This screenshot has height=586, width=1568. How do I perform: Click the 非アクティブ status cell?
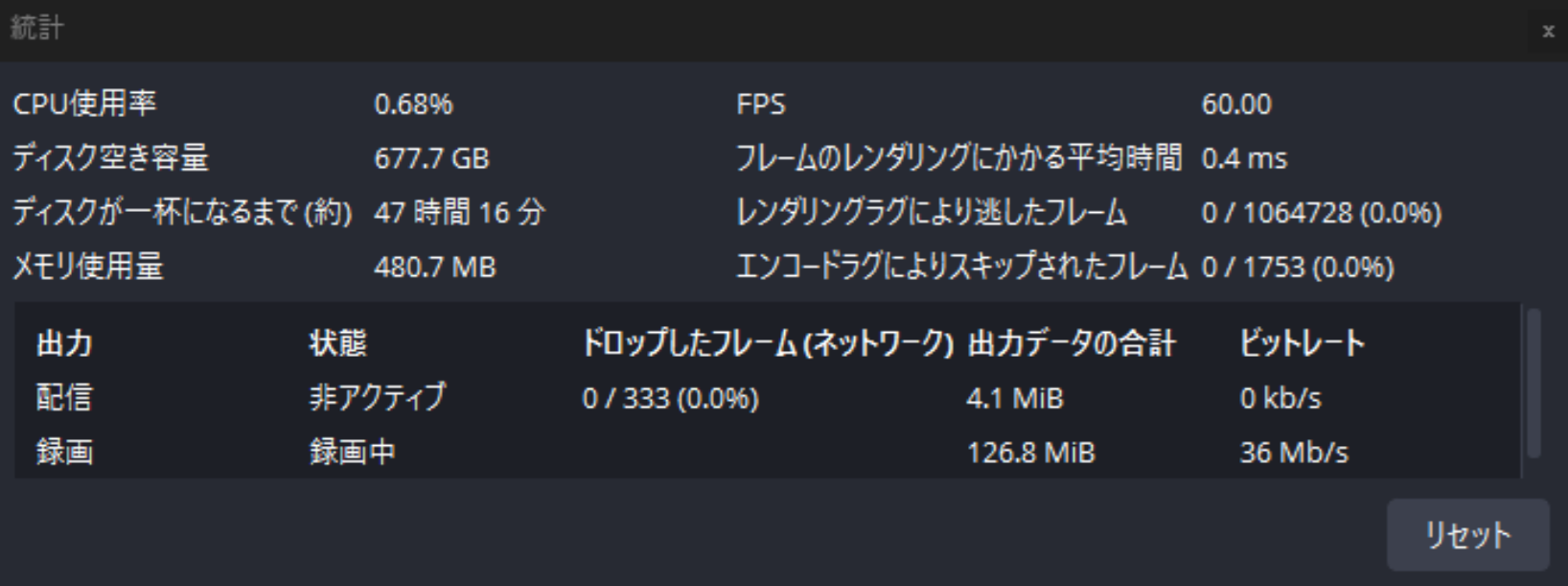(377, 397)
